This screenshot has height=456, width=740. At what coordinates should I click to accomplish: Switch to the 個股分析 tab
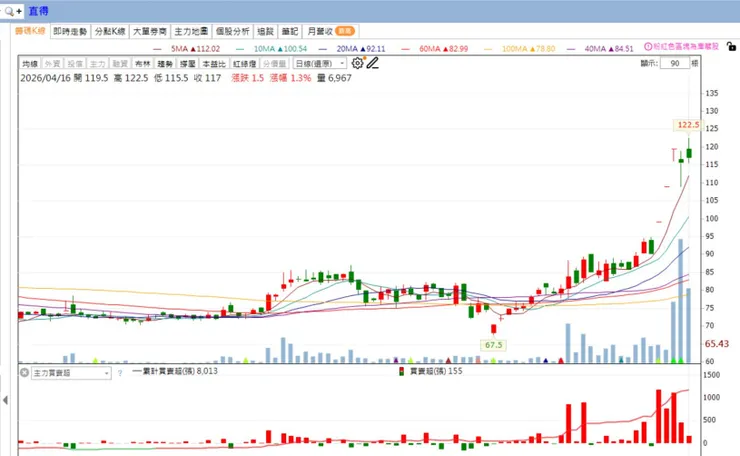[233, 31]
